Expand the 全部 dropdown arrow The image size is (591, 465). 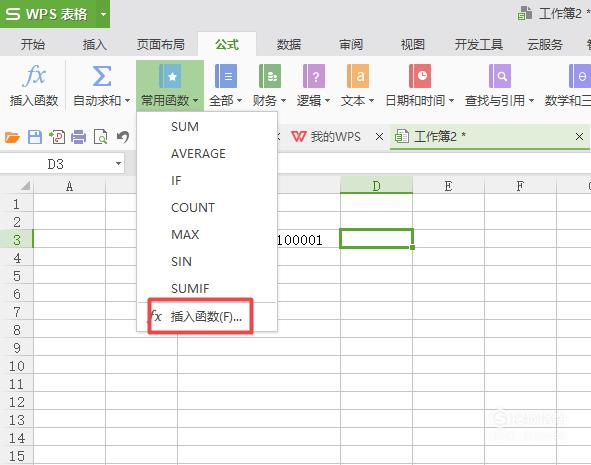click(x=239, y=101)
